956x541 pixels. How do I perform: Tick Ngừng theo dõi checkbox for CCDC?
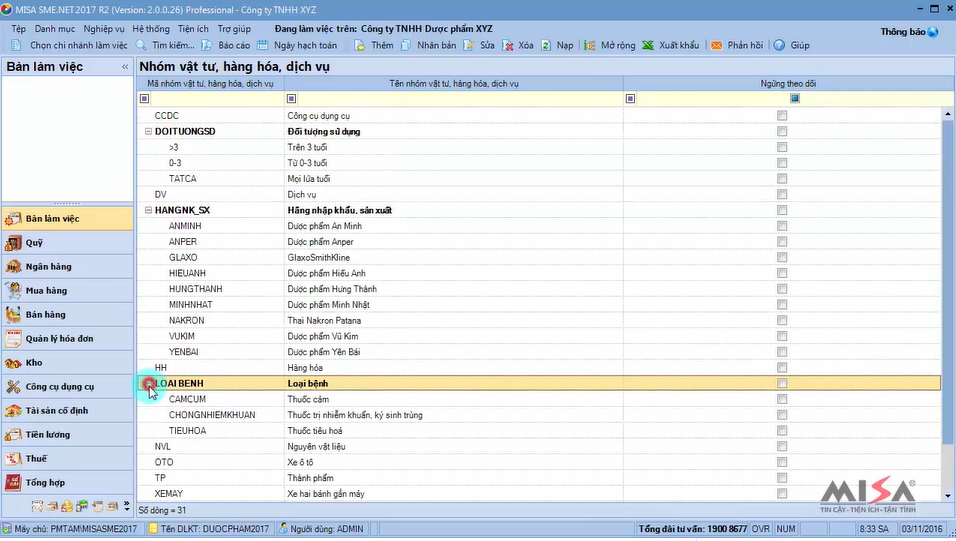click(x=782, y=115)
